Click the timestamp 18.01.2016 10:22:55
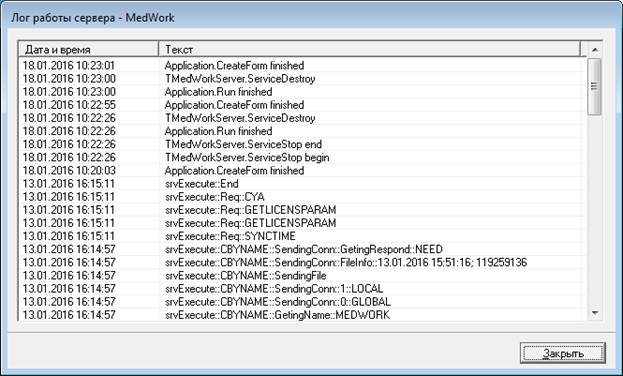The width and height of the screenshot is (623, 376). pyautogui.click(x=69, y=105)
